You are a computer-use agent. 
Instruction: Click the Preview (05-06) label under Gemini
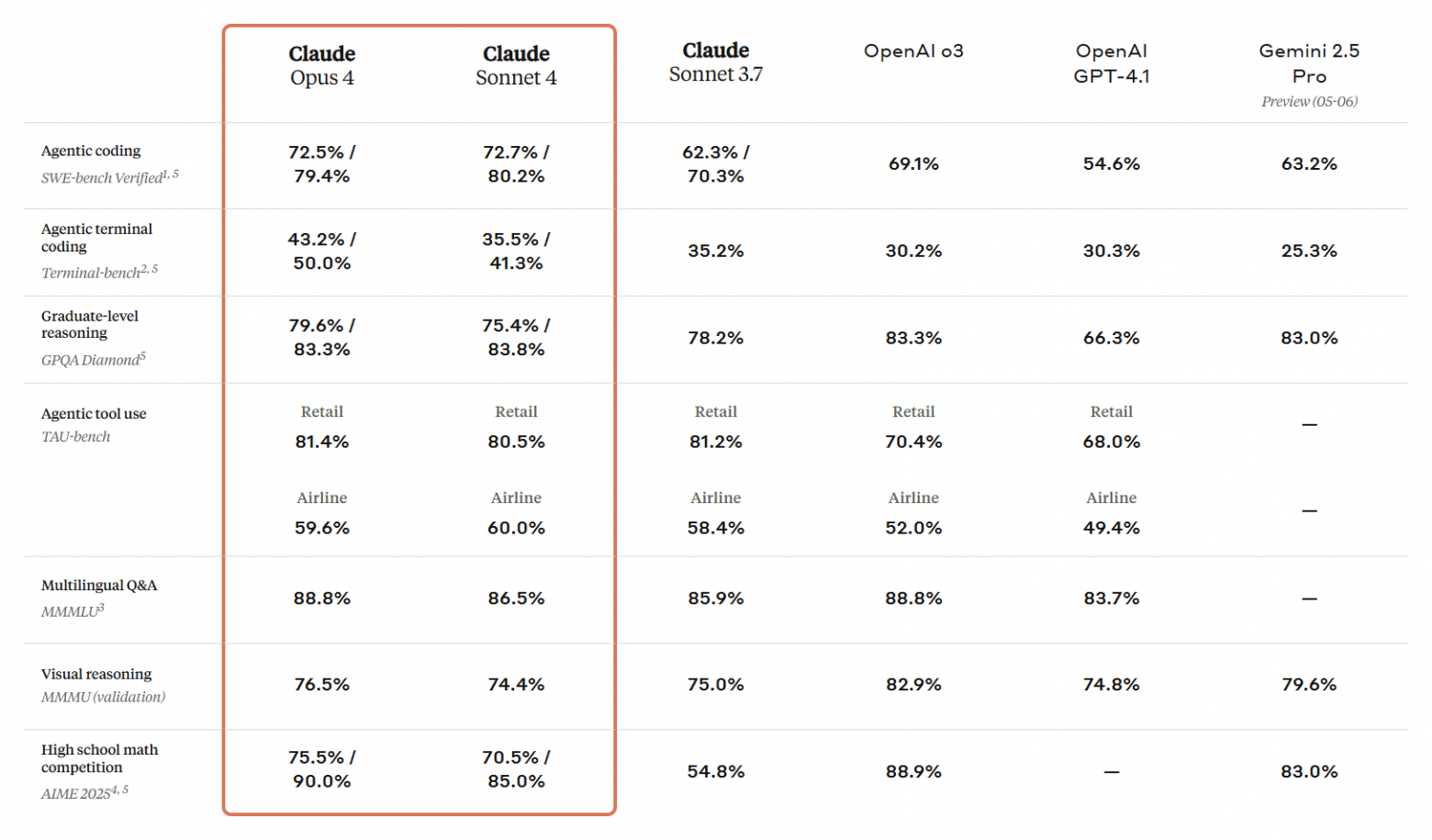point(1309,102)
